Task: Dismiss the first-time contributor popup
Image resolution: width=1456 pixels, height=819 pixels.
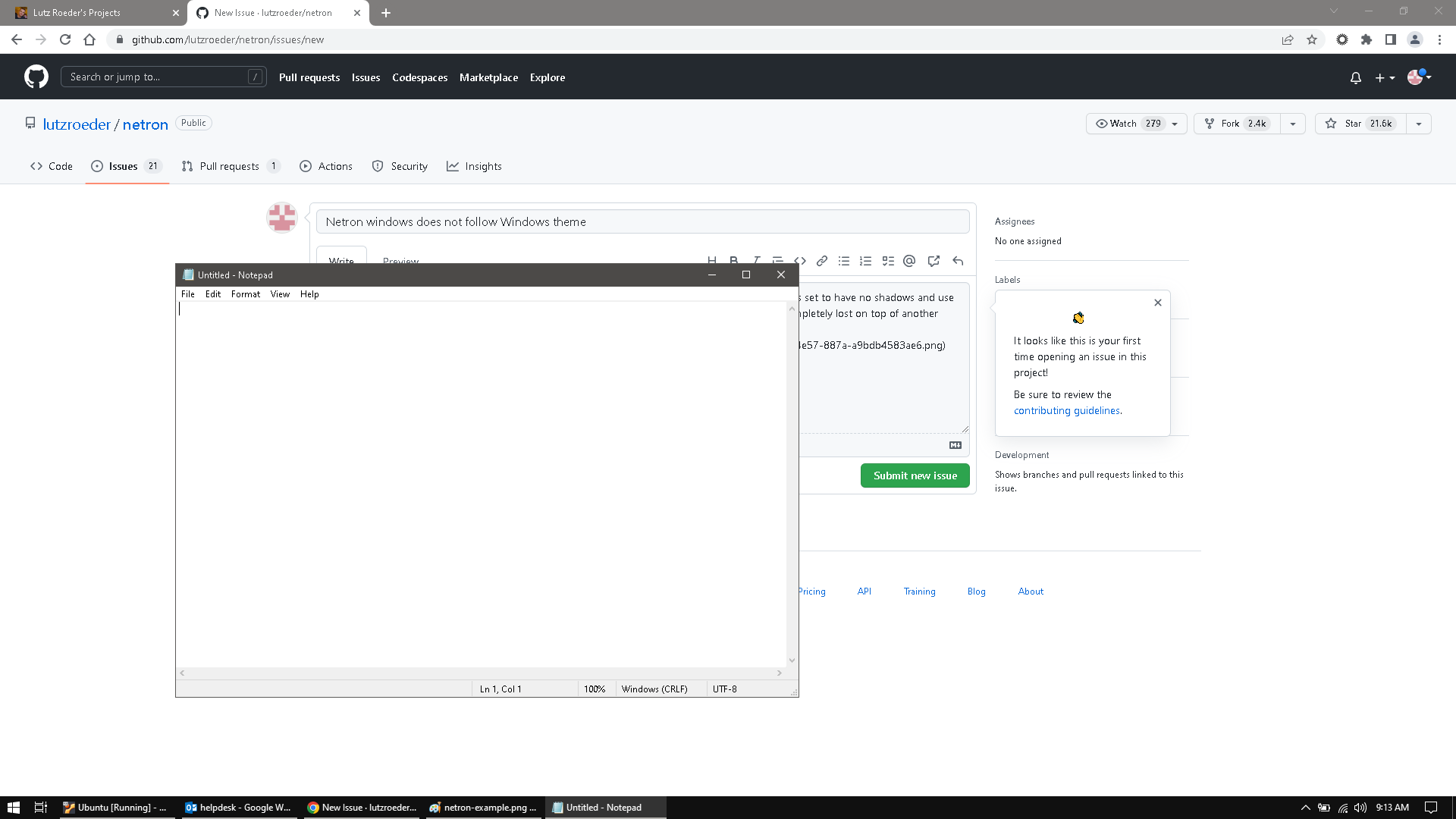Action: click(x=1157, y=303)
